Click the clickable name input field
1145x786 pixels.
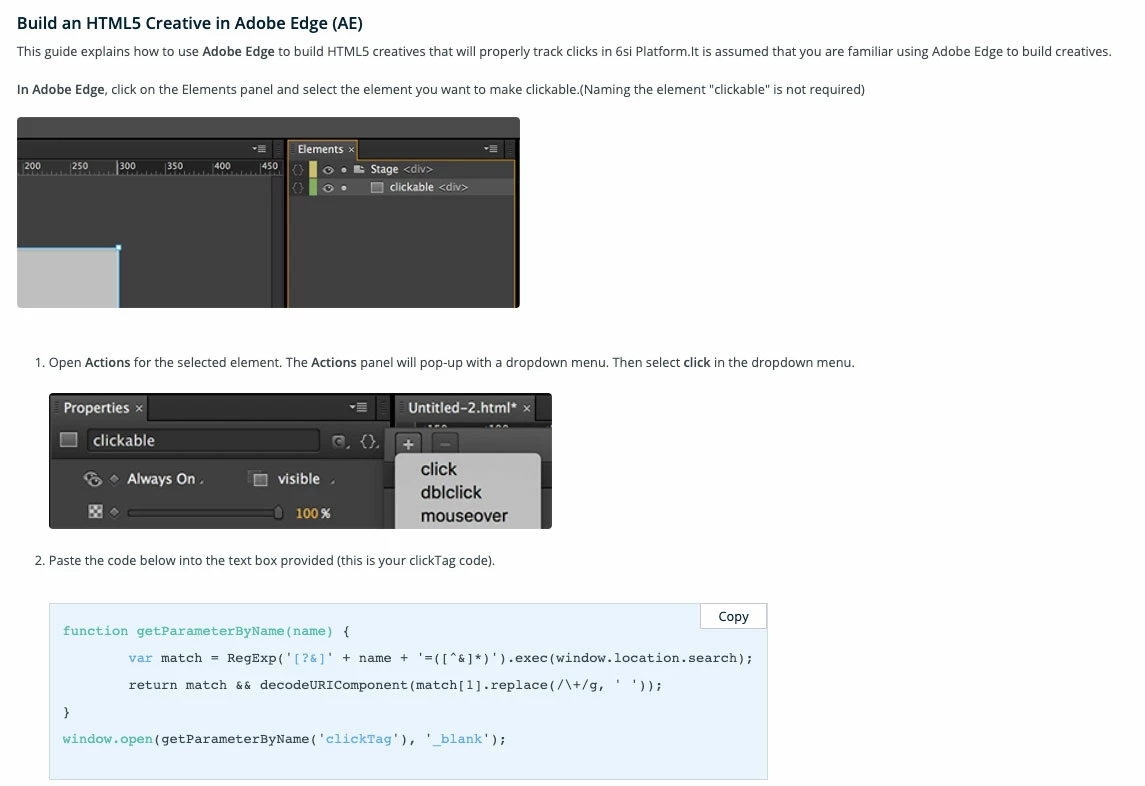coord(203,440)
